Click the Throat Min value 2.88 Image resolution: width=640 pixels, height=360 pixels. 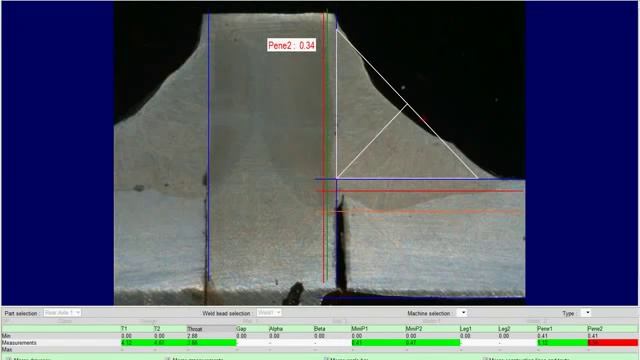[192, 336]
